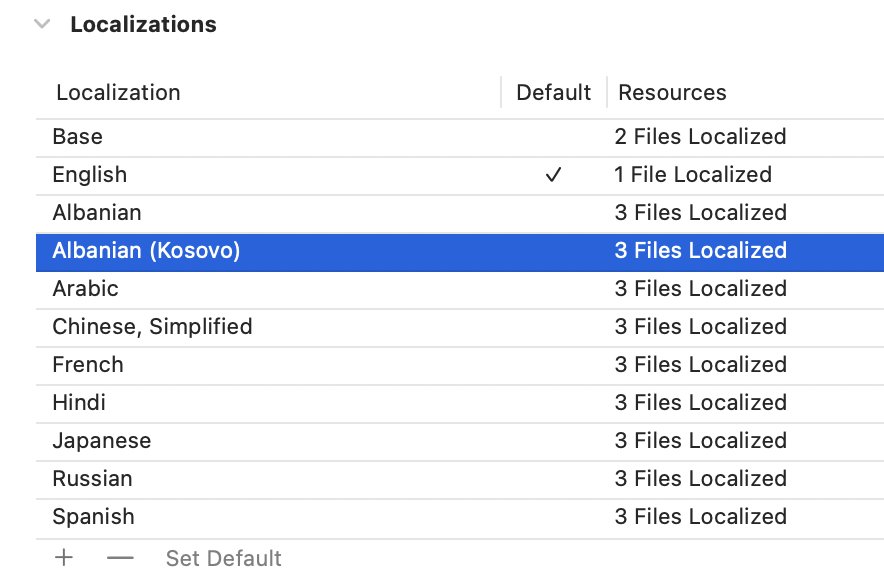The width and height of the screenshot is (884, 588).
Task: Click the Albanian (Kosovo) selected row
Action: (147, 251)
